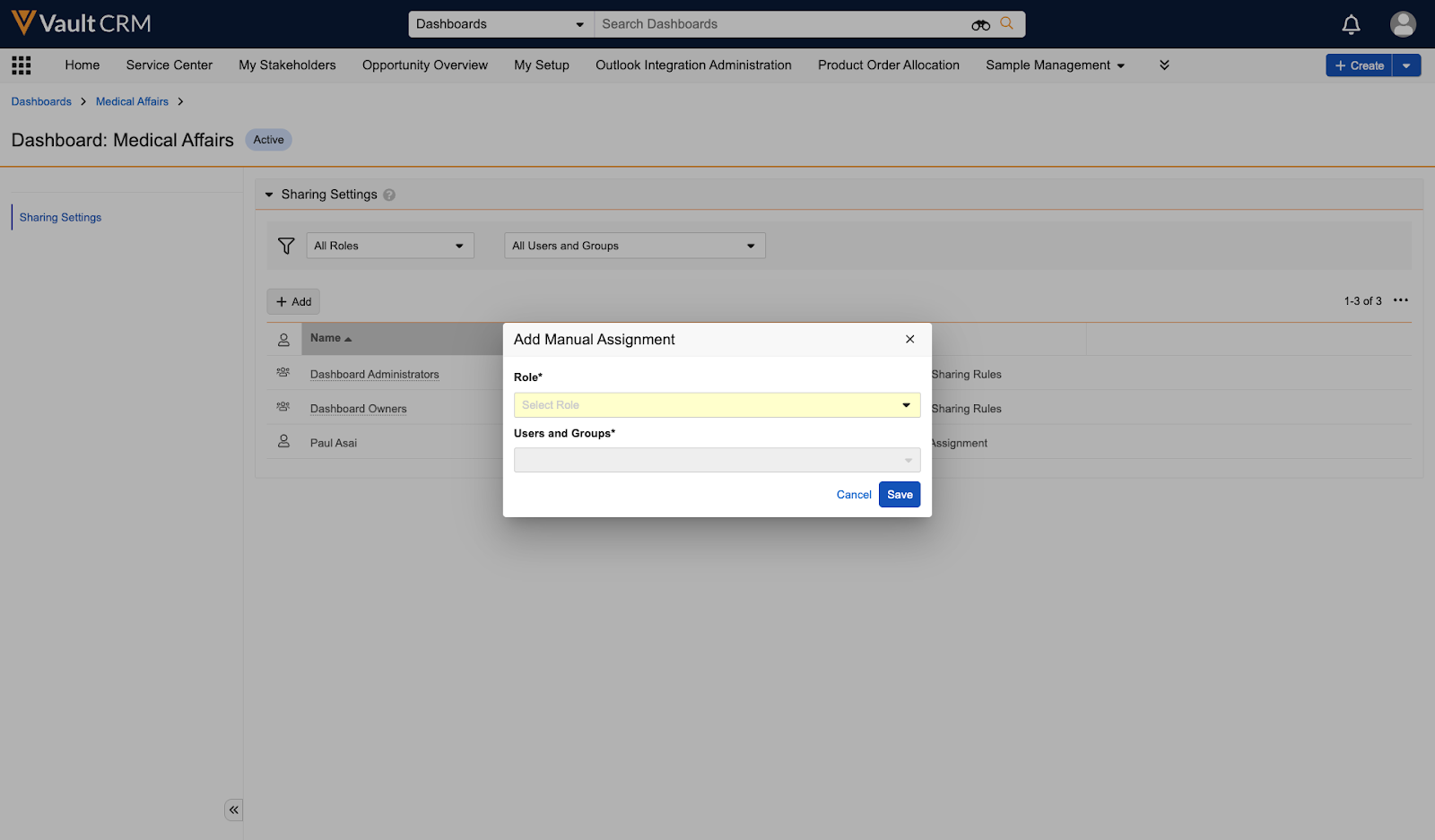Click the notifications bell icon
This screenshot has height=840, width=1435.
1351,24
